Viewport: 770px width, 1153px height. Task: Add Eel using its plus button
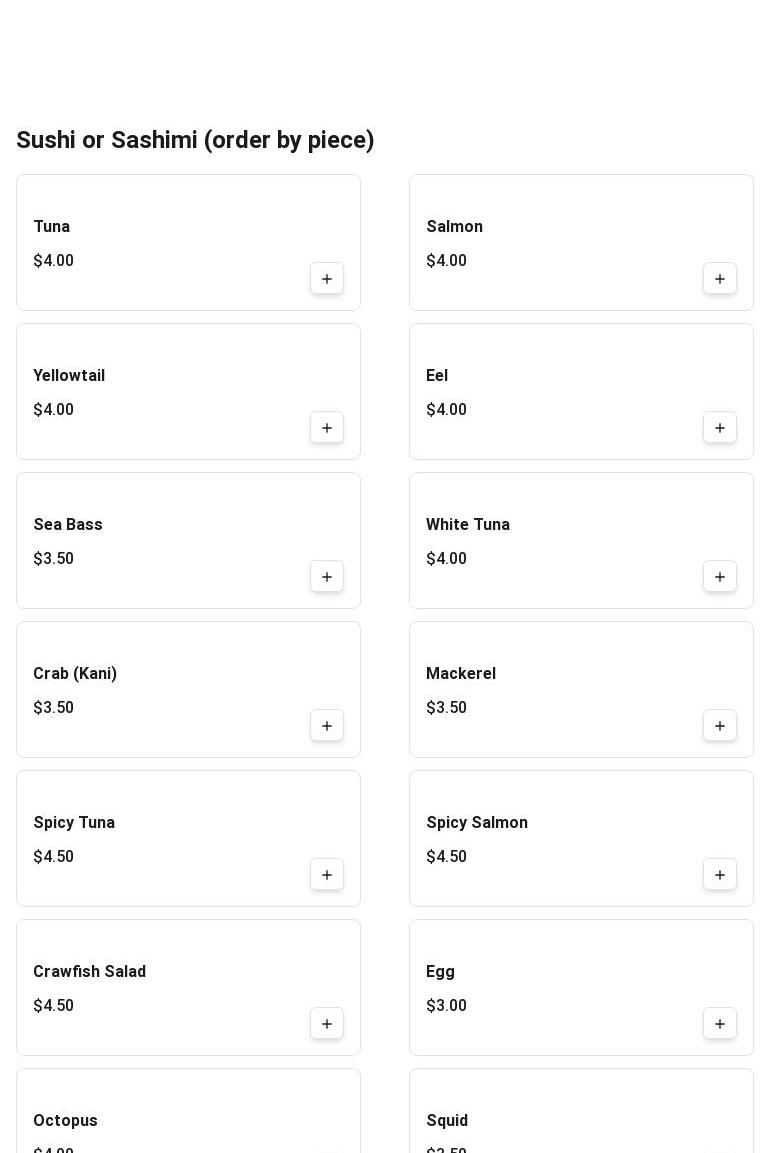(720, 428)
